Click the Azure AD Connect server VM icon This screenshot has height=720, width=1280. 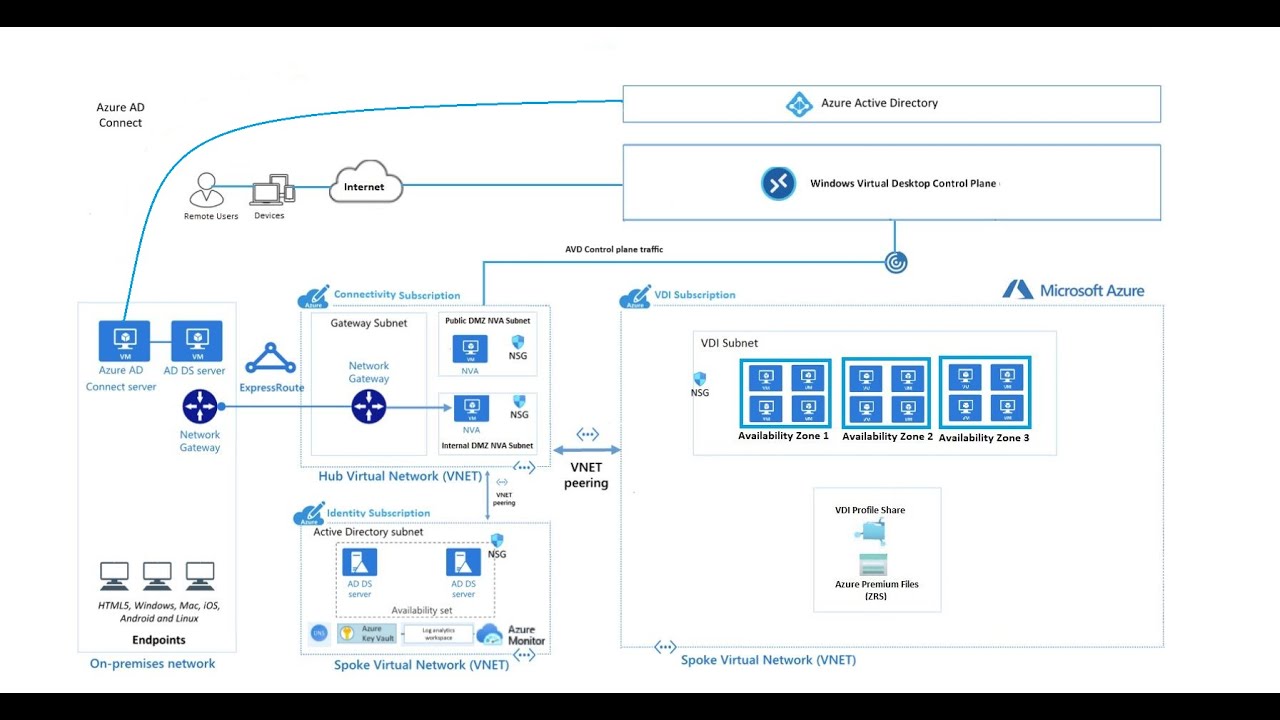tap(123, 341)
